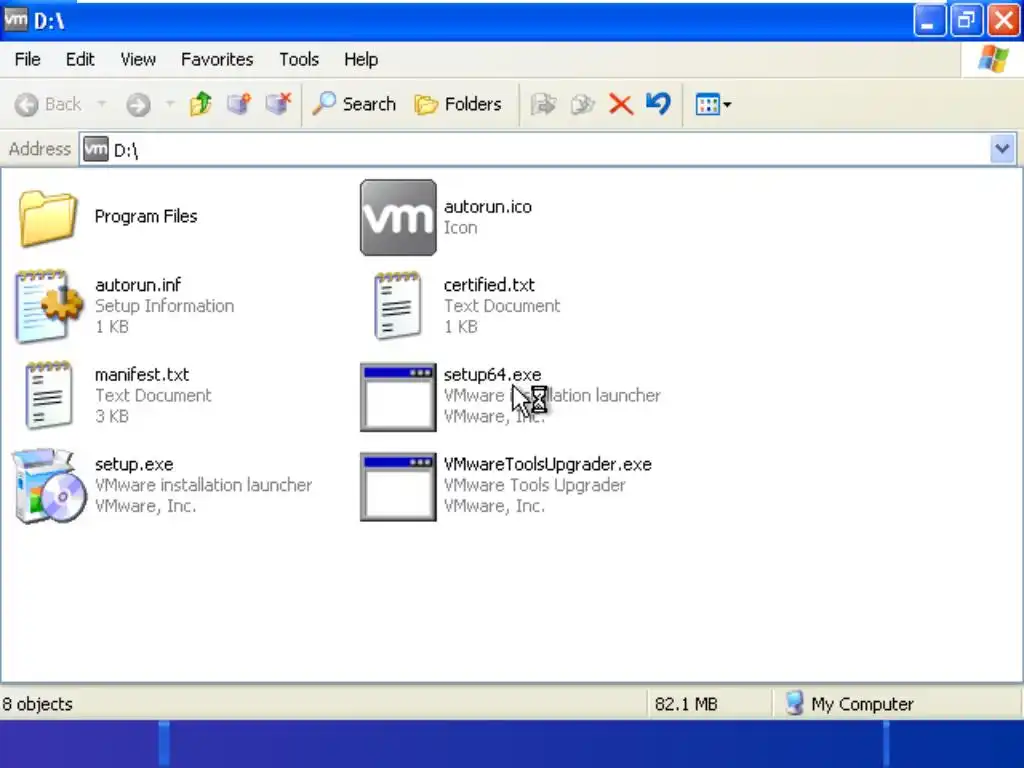Click the VMware icon in the address bar
The image size is (1024, 768).
(x=96, y=150)
